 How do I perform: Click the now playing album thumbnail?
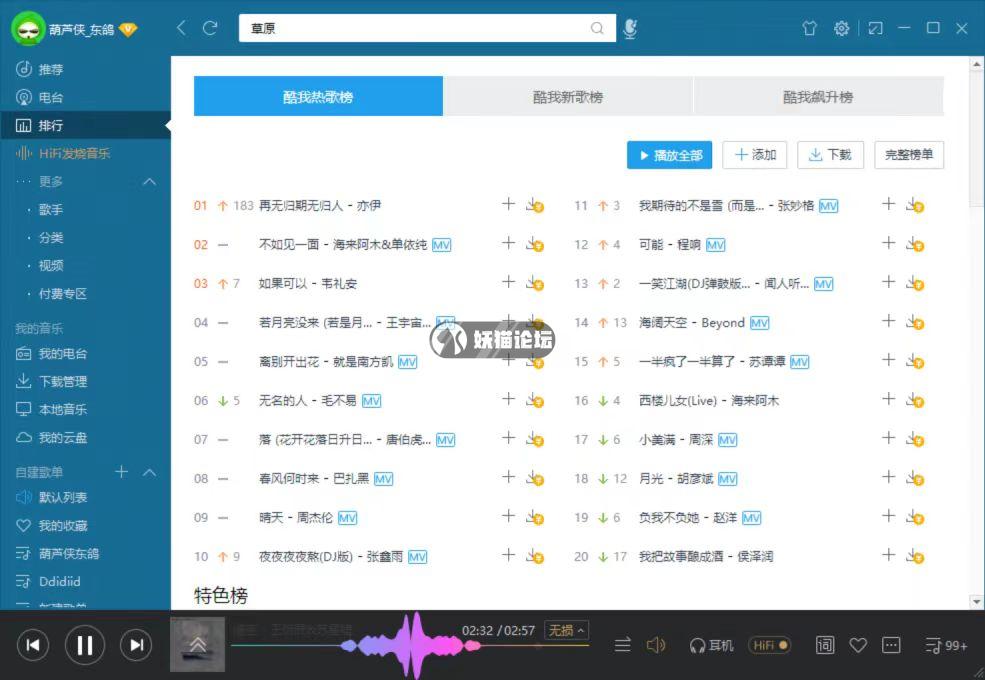pyautogui.click(x=197, y=644)
